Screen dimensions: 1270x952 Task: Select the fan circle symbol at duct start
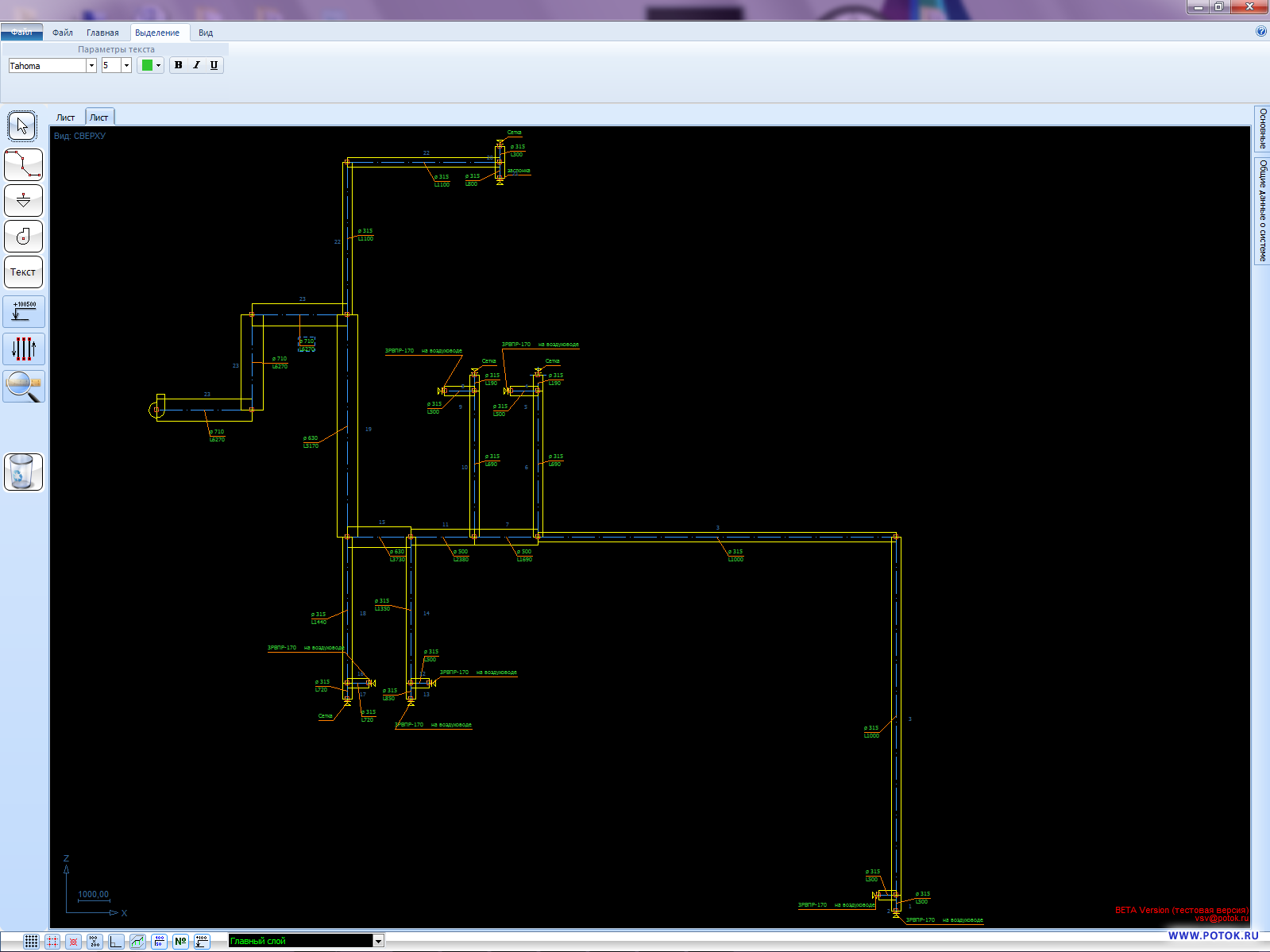point(156,410)
